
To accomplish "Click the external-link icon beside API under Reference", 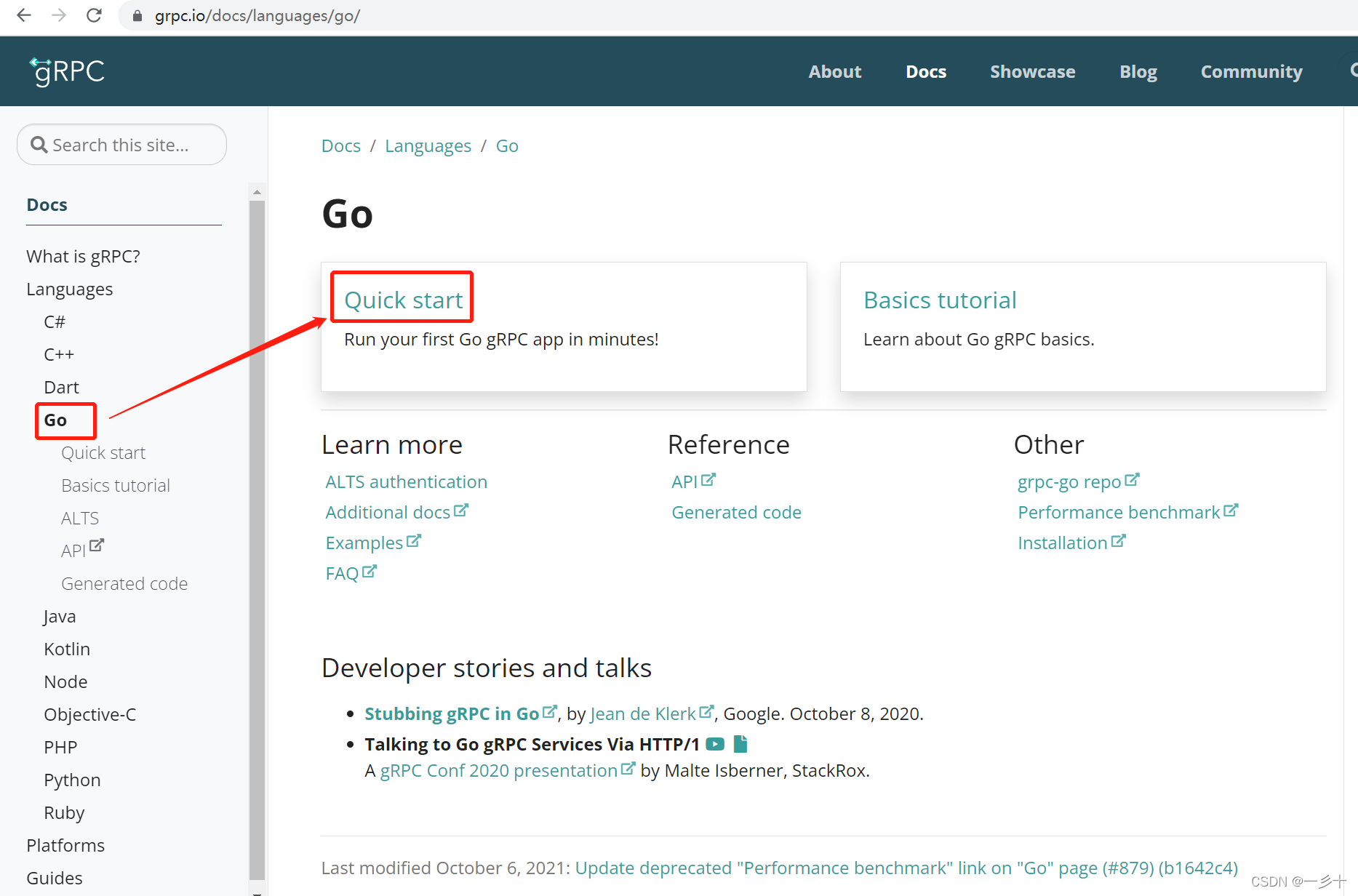I will click(709, 479).
